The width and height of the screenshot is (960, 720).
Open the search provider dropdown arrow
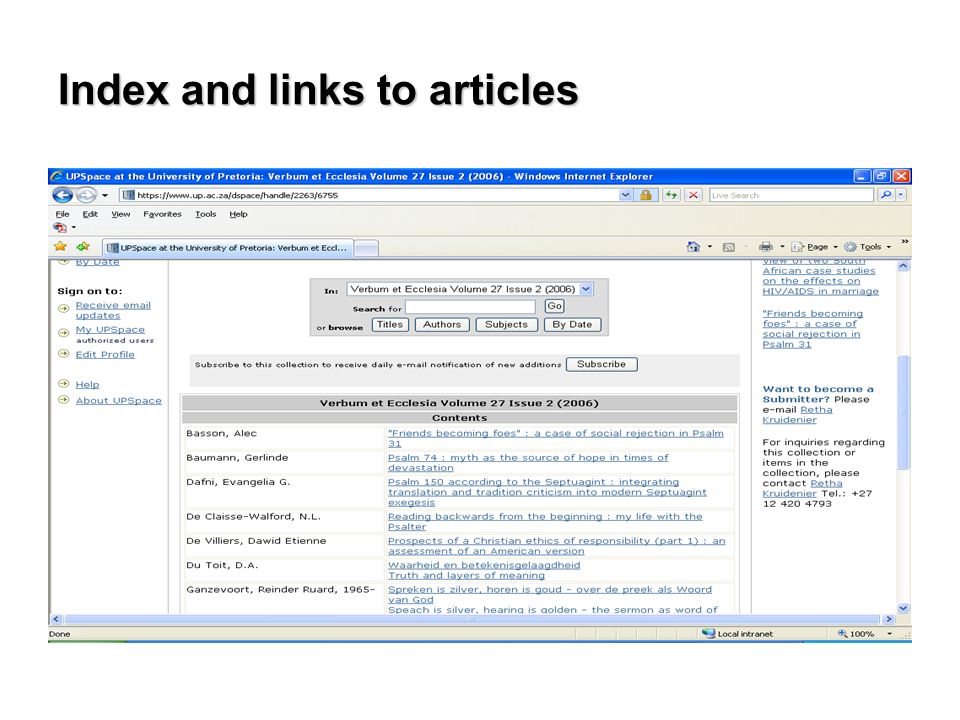901,195
